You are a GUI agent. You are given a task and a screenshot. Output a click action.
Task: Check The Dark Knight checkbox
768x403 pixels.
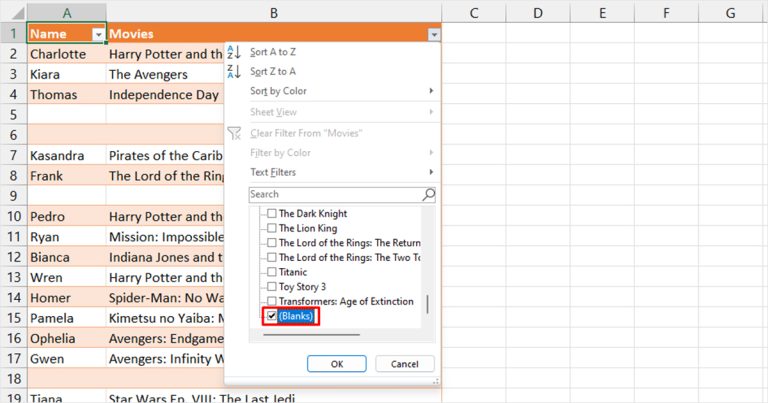[x=271, y=214]
